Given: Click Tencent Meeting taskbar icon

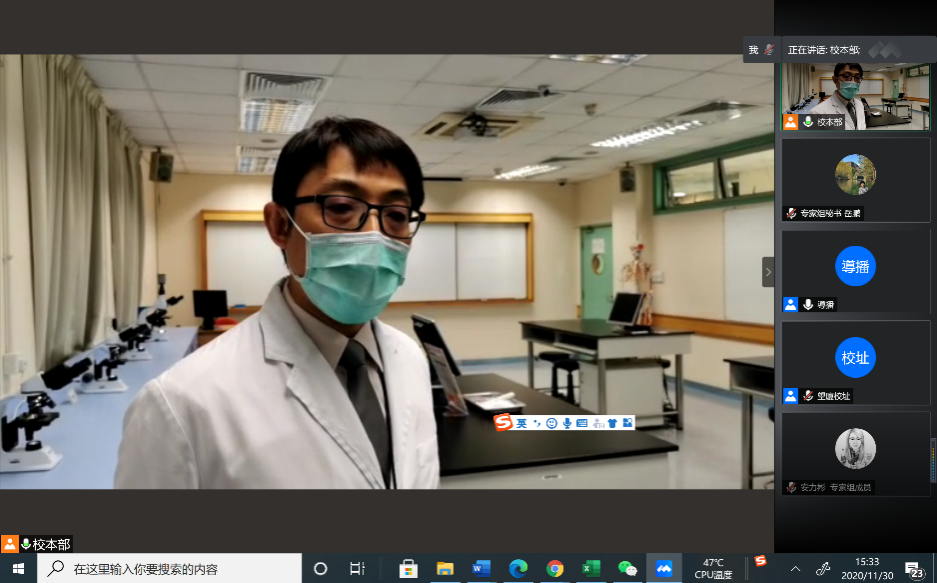Looking at the screenshot, I should (664, 568).
